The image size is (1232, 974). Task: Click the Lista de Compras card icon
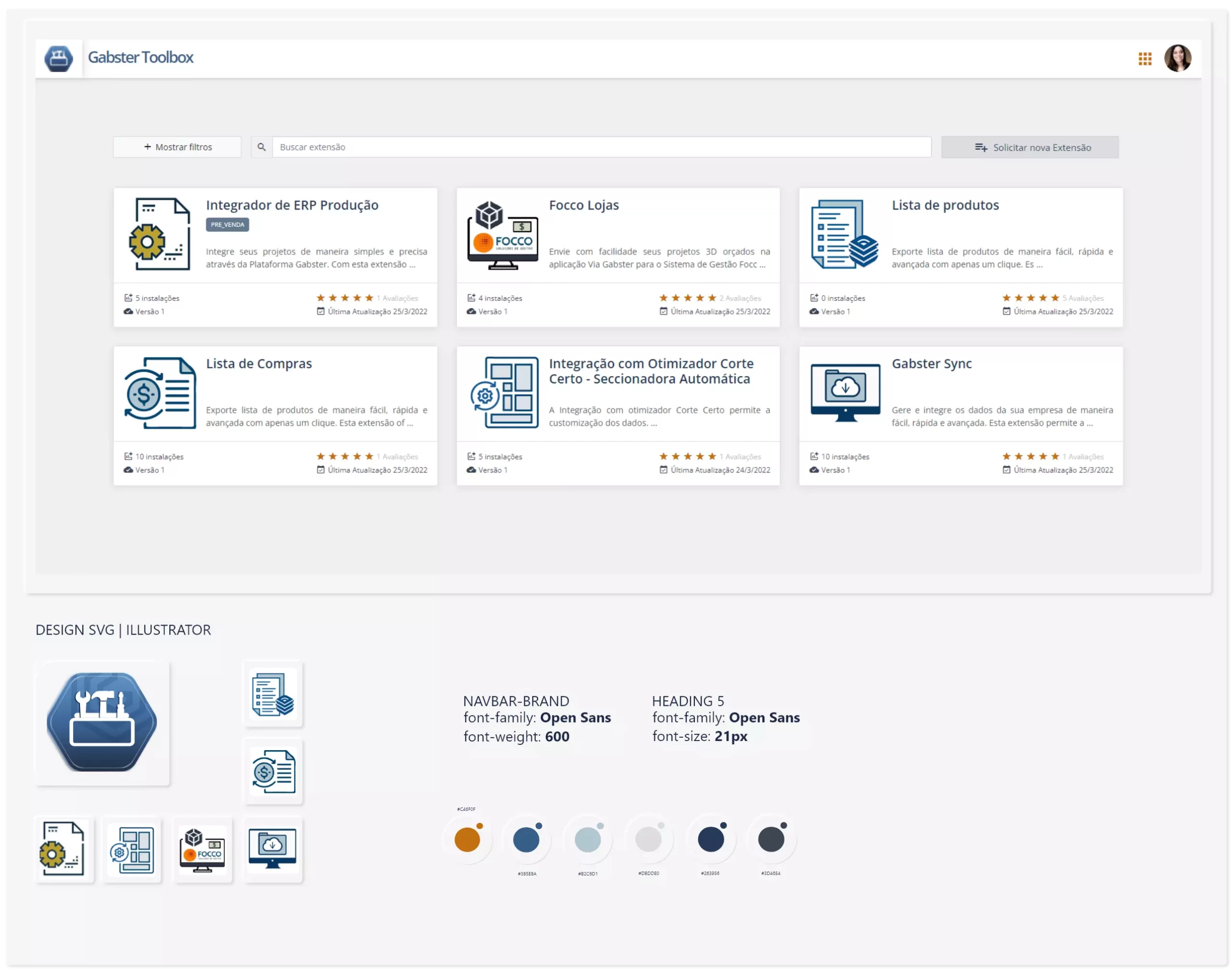tap(160, 393)
